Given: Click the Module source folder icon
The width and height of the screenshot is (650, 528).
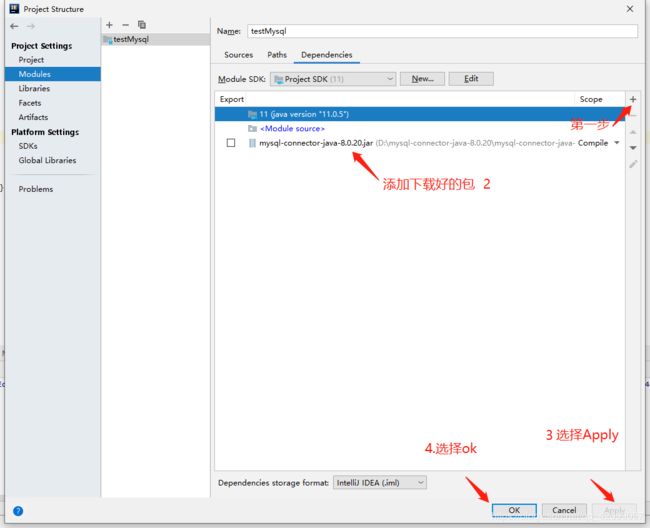Looking at the screenshot, I should (252, 128).
